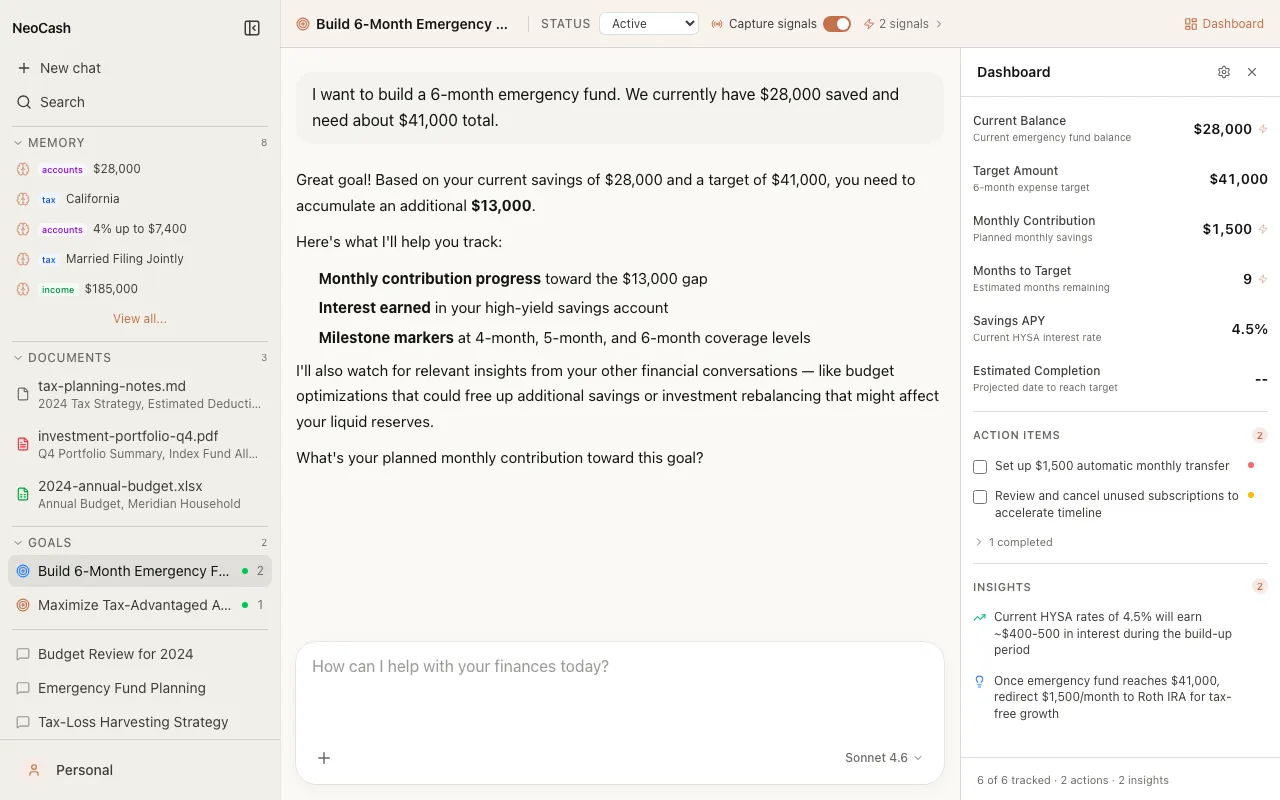Click the Search magnifier icon
The width and height of the screenshot is (1280, 800).
click(24, 102)
